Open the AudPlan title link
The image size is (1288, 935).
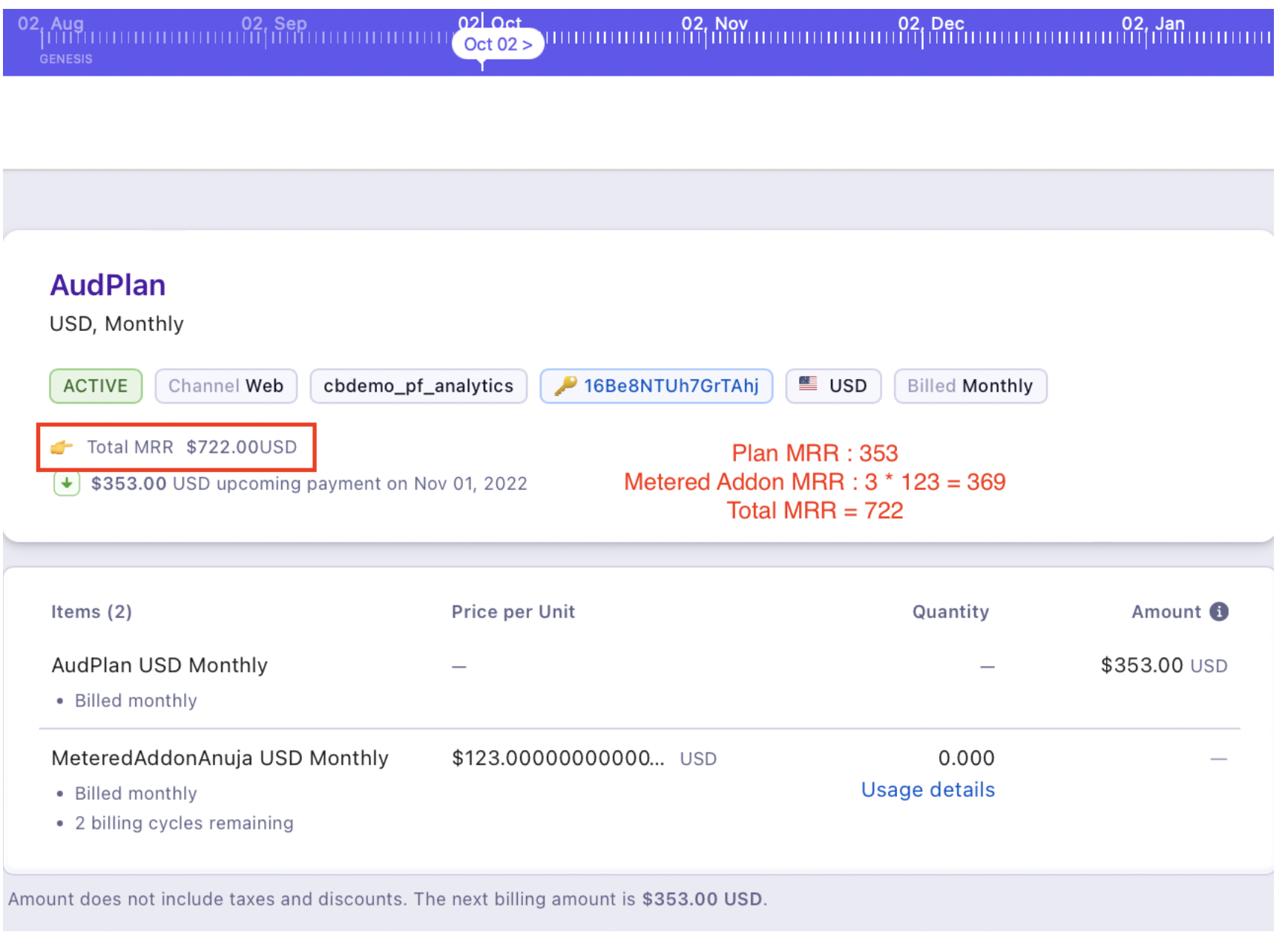coord(108,285)
